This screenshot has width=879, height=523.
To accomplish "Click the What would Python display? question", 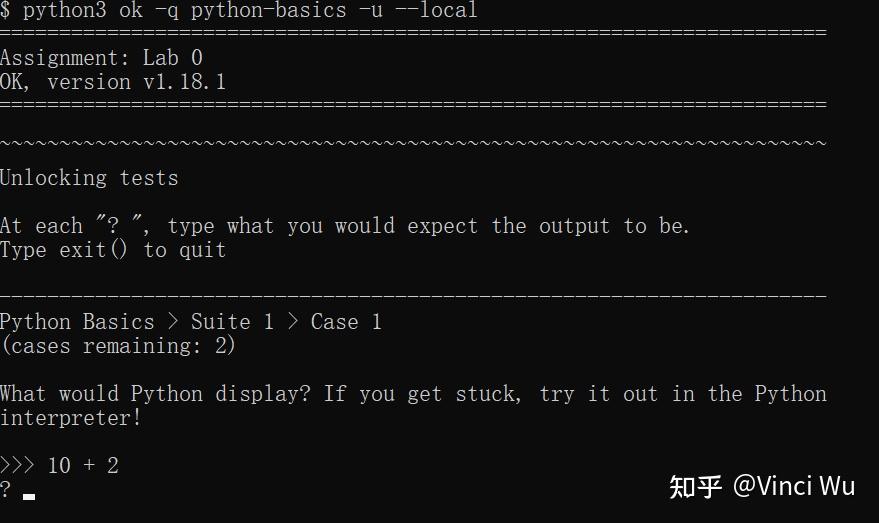I will click(157, 394).
